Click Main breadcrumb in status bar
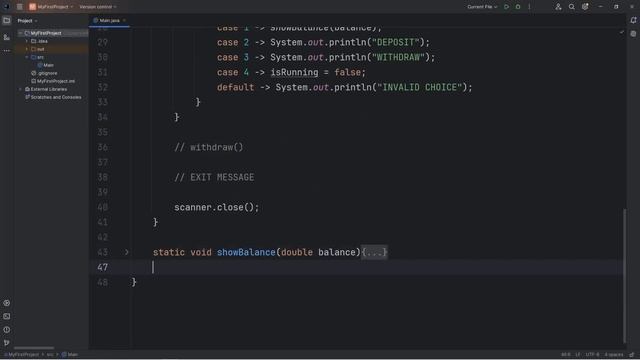The width and height of the screenshot is (640, 360). click(70, 355)
